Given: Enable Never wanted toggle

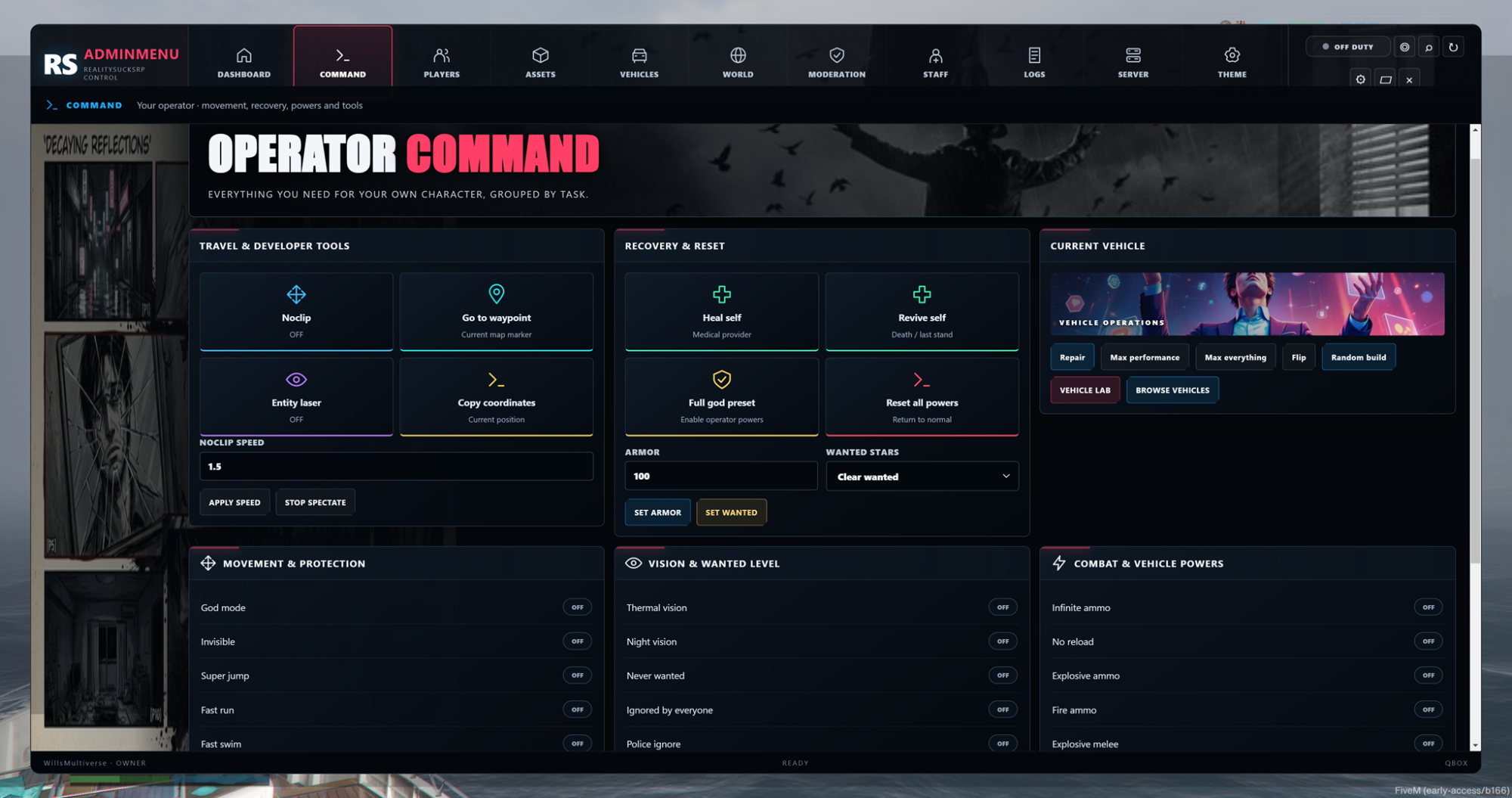Looking at the screenshot, I should [1003, 675].
